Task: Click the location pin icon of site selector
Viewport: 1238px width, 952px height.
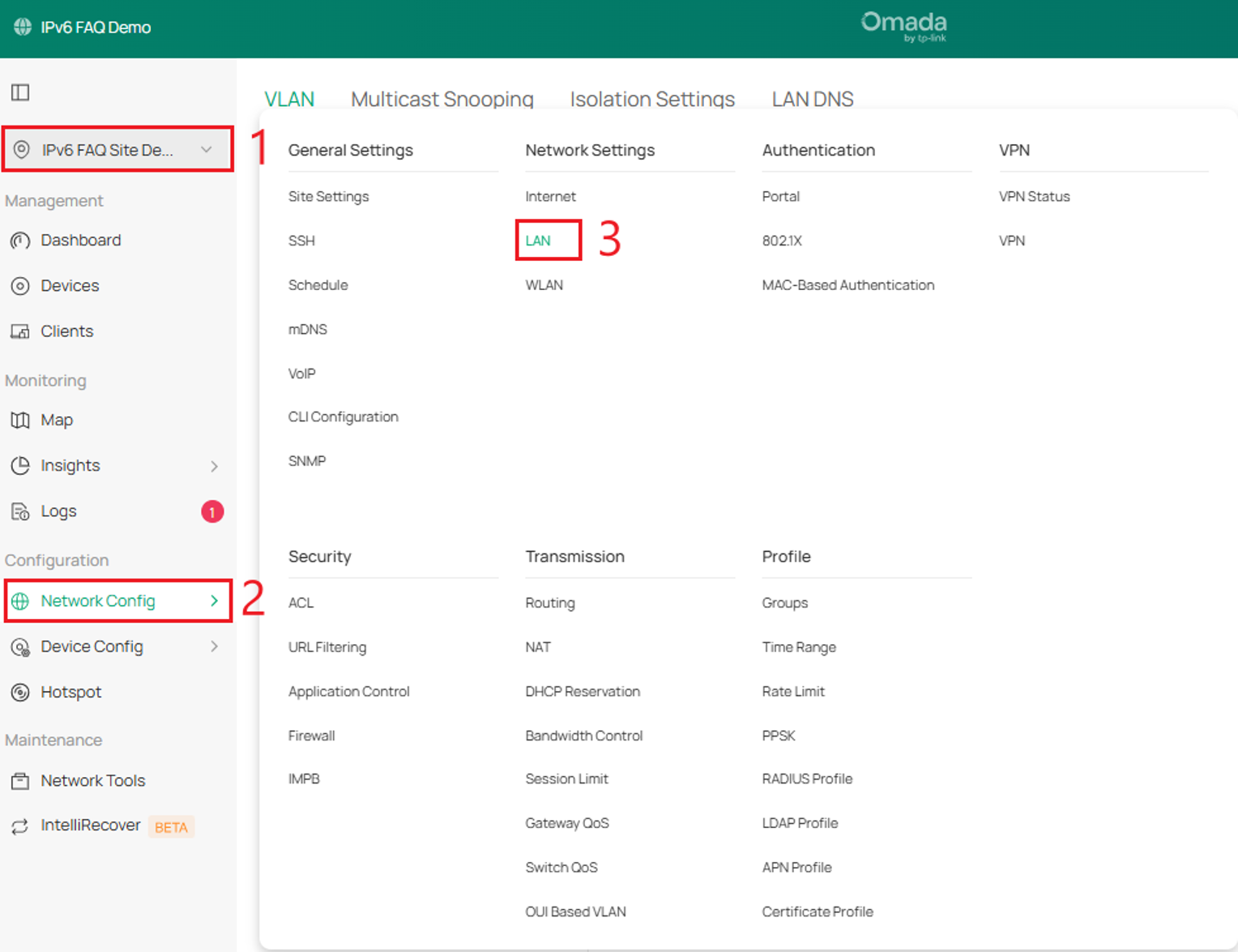Action: (x=22, y=150)
